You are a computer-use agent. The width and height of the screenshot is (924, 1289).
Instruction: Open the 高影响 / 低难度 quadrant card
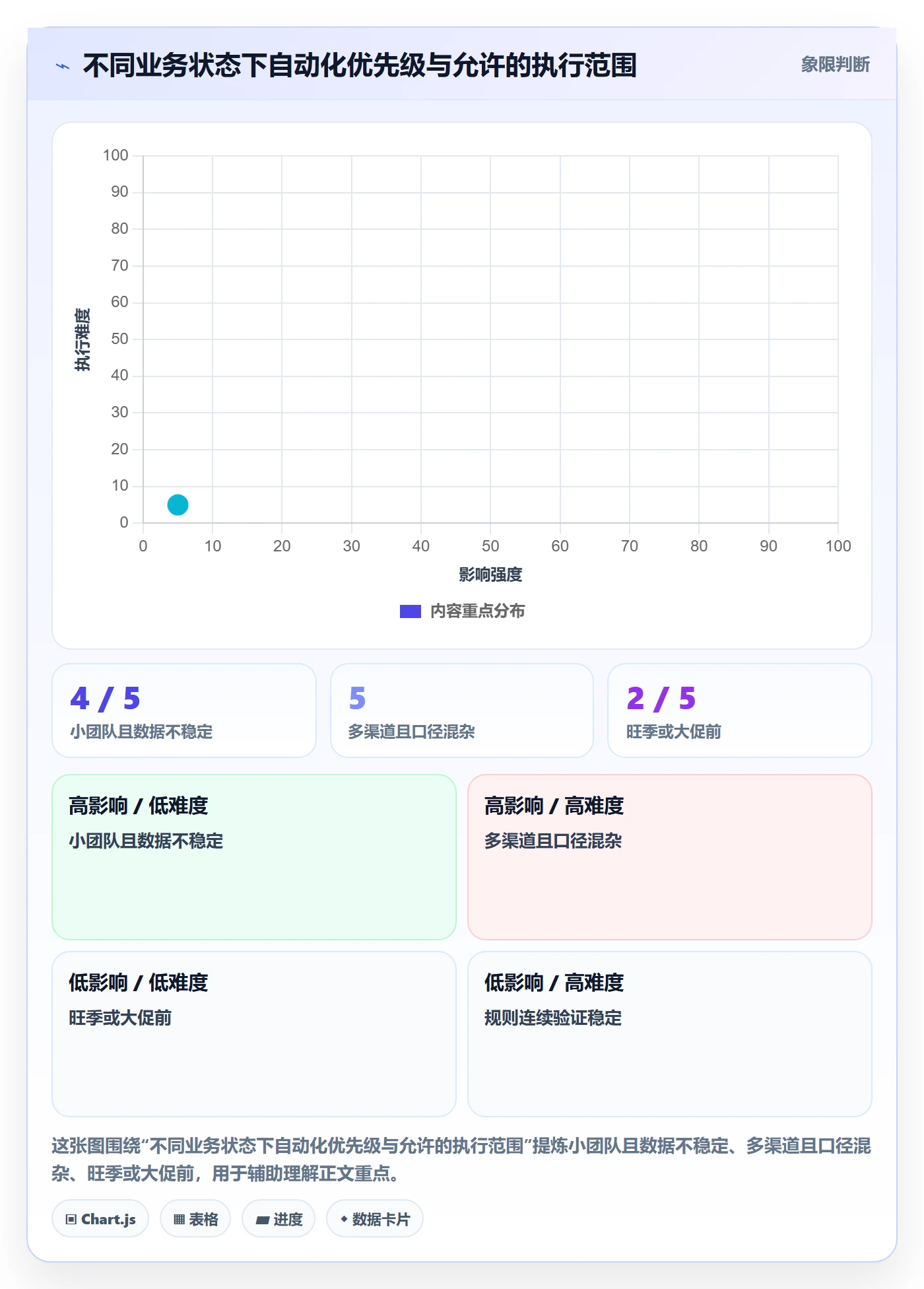tap(254, 857)
